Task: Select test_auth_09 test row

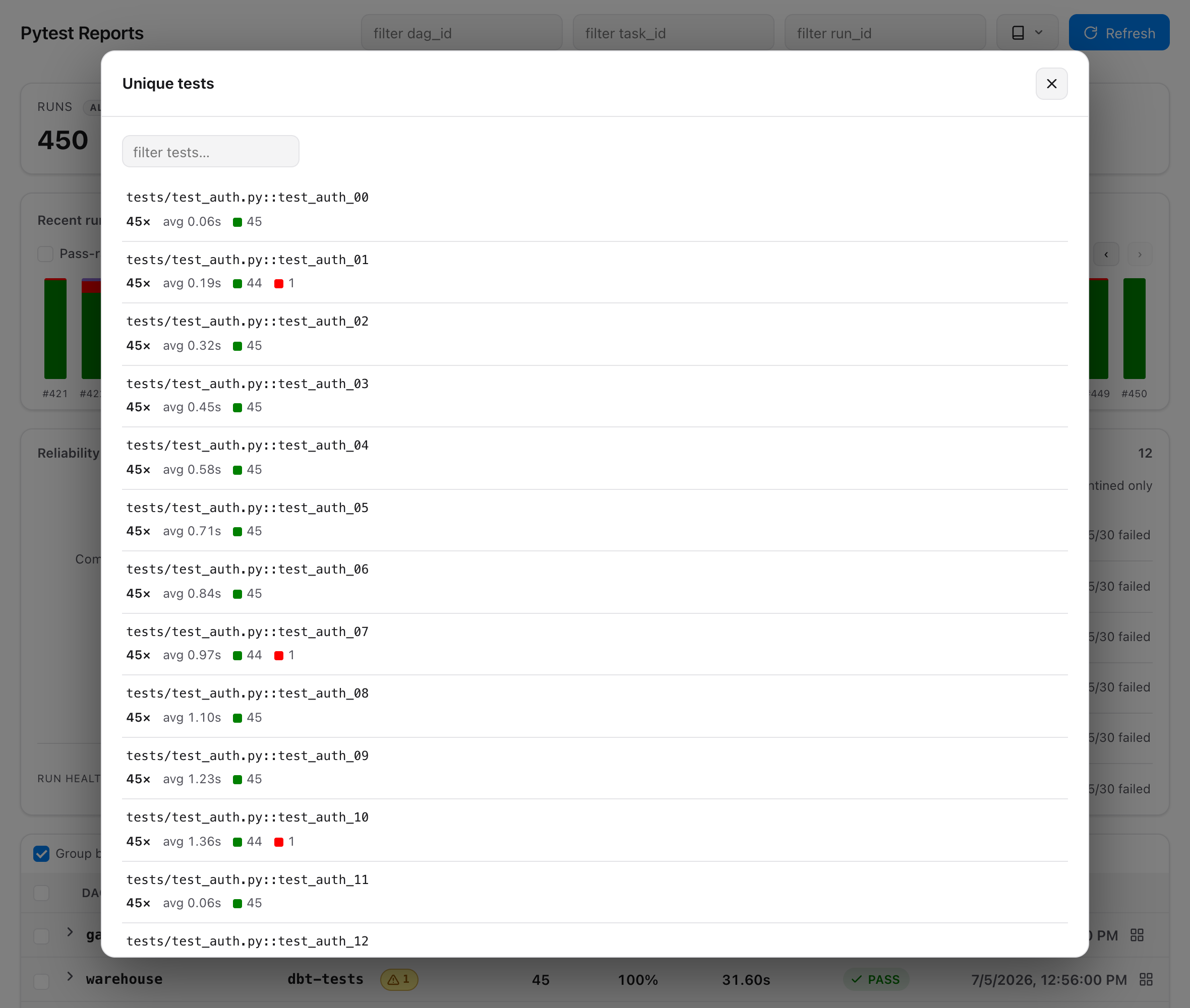Action: pyautogui.click(x=594, y=768)
